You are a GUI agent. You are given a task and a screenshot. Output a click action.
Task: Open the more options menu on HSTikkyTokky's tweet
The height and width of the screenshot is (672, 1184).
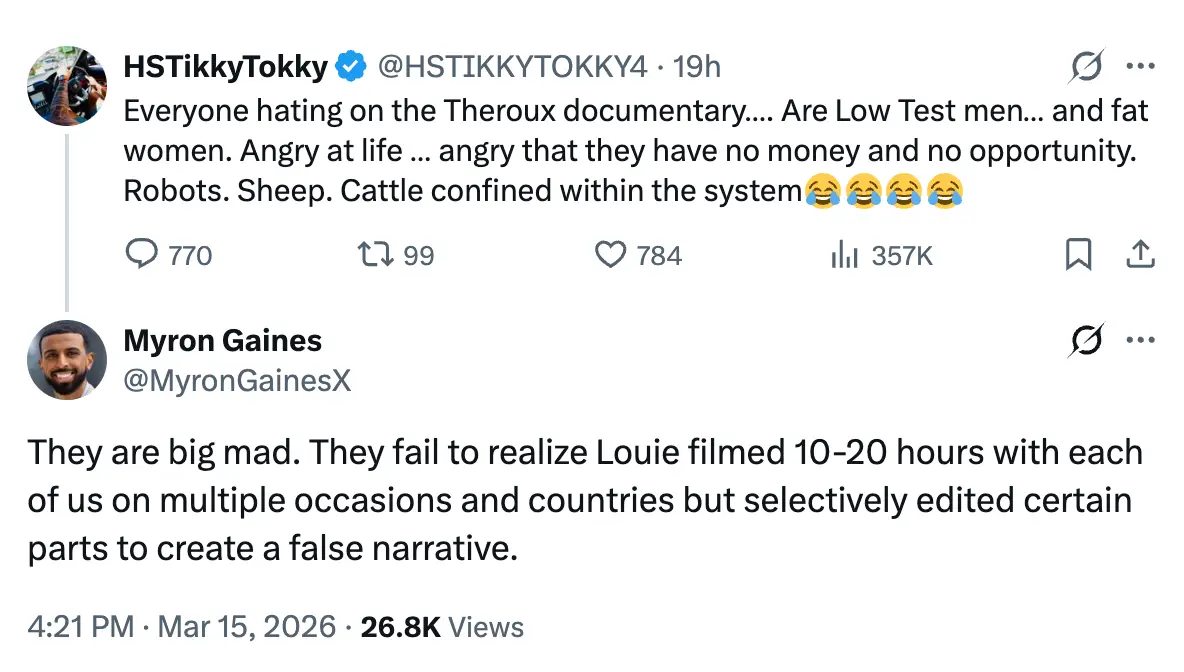click(1141, 66)
